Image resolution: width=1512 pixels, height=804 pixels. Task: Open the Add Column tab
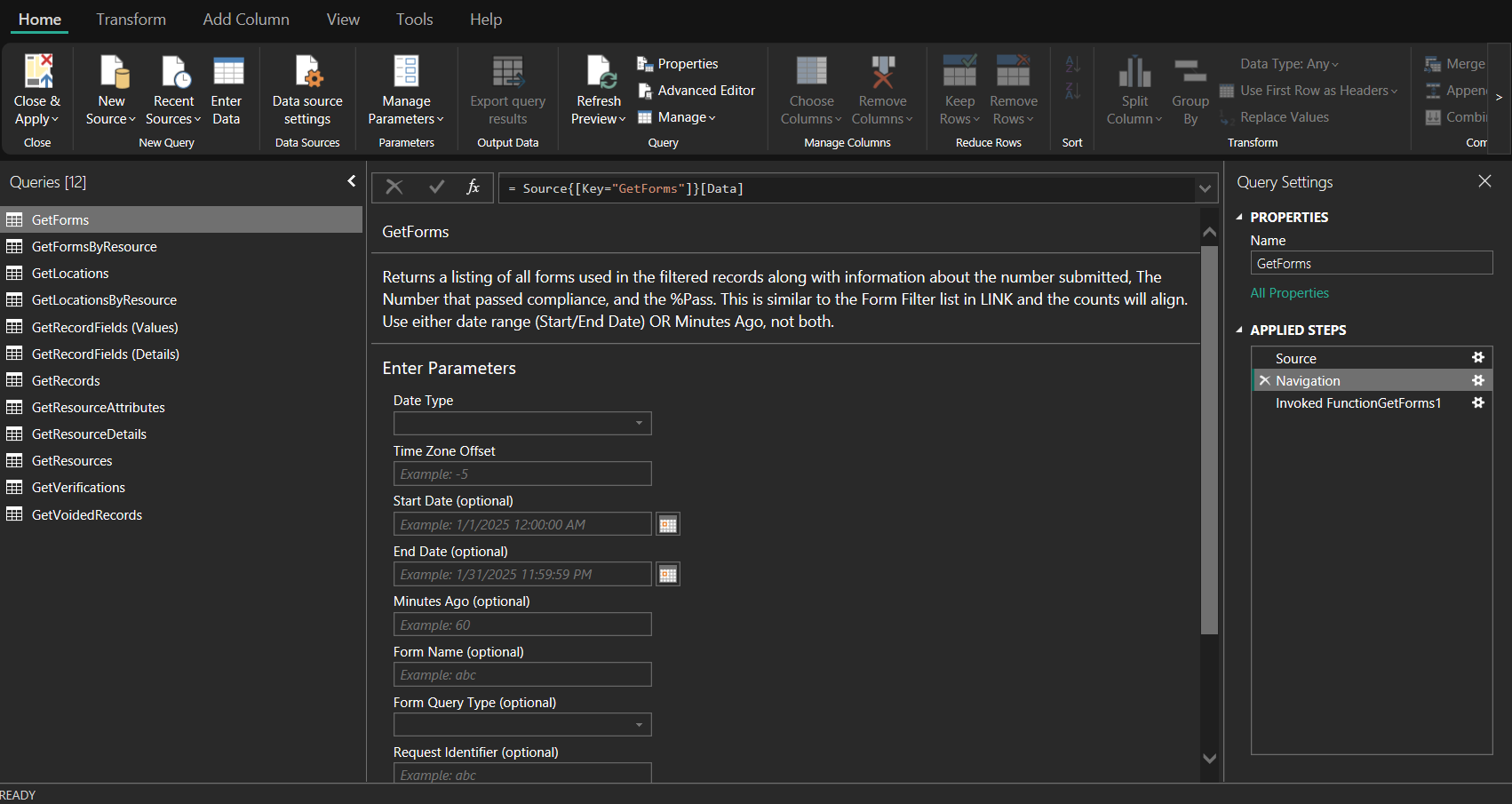click(246, 20)
